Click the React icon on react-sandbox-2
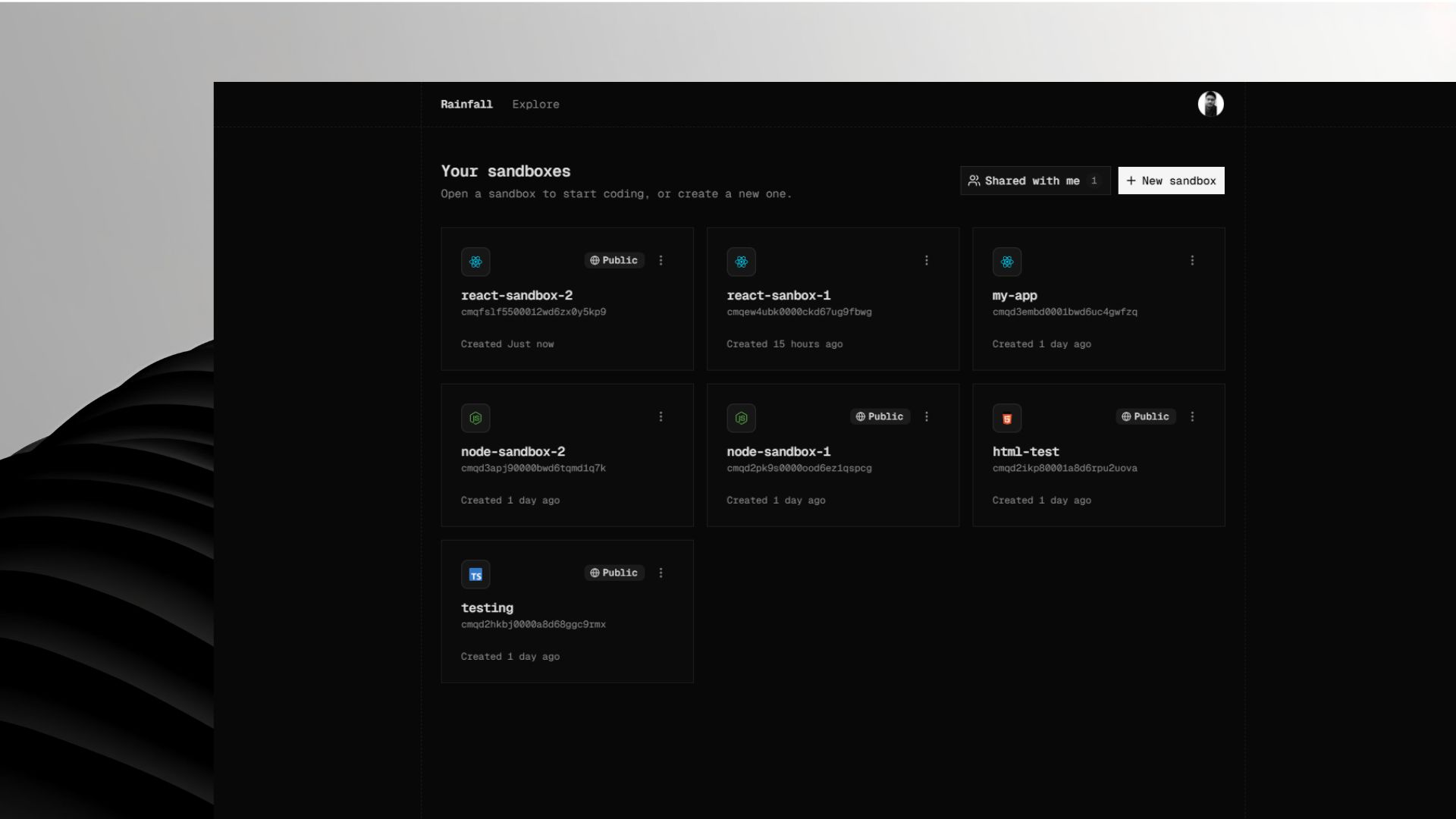 [475, 262]
